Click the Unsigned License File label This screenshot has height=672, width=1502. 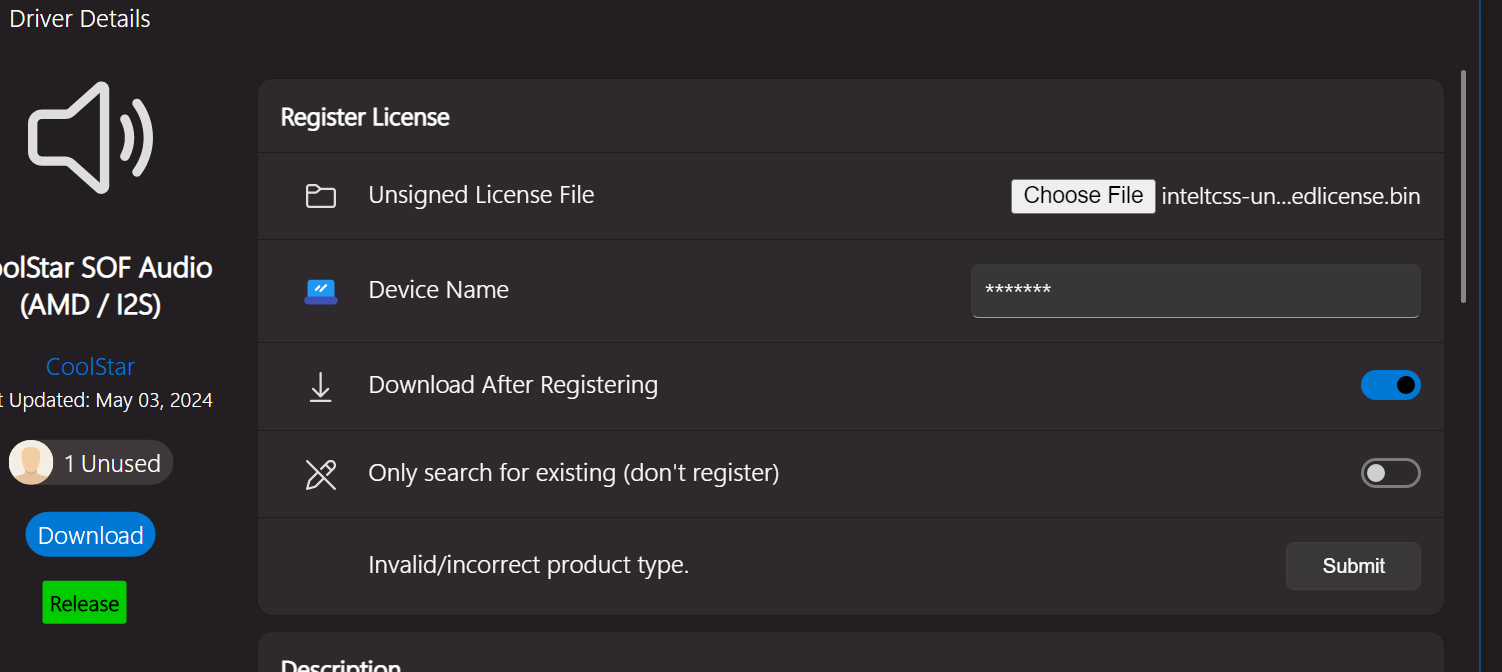click(481, 195)
